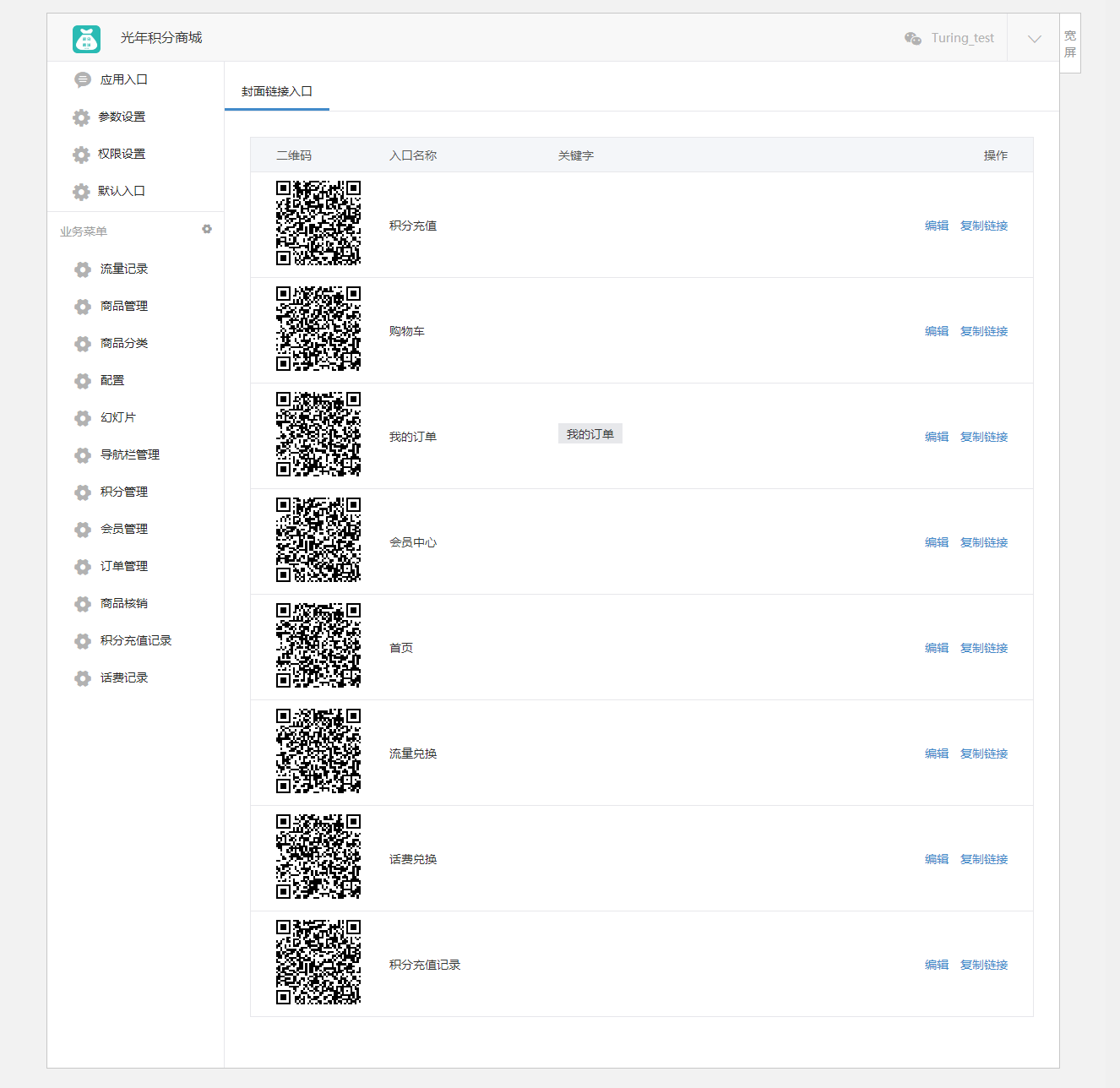Click the gear icon next to 权限设置
Viewport: 1120px width, 1088px height.
[81, 155]
